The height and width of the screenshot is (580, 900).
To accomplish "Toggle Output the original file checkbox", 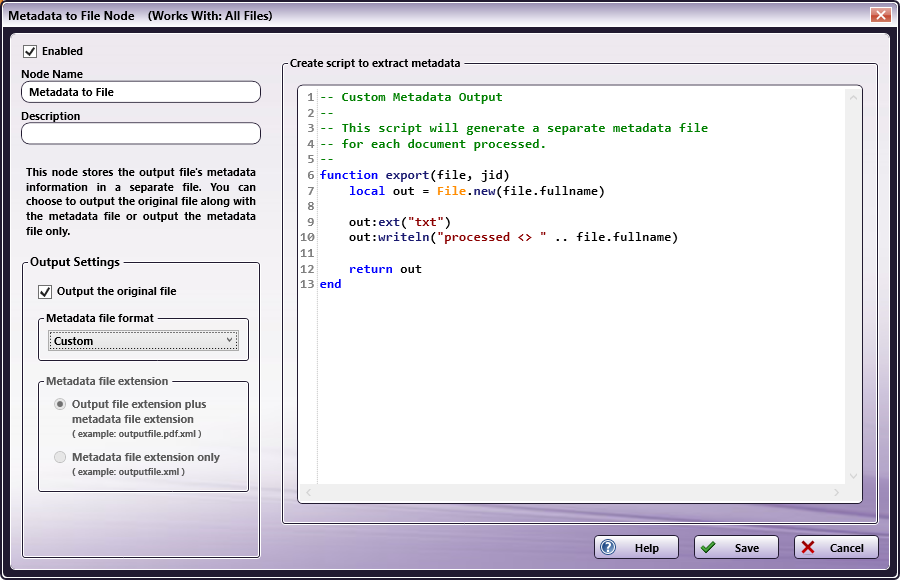I will [45, 292].
